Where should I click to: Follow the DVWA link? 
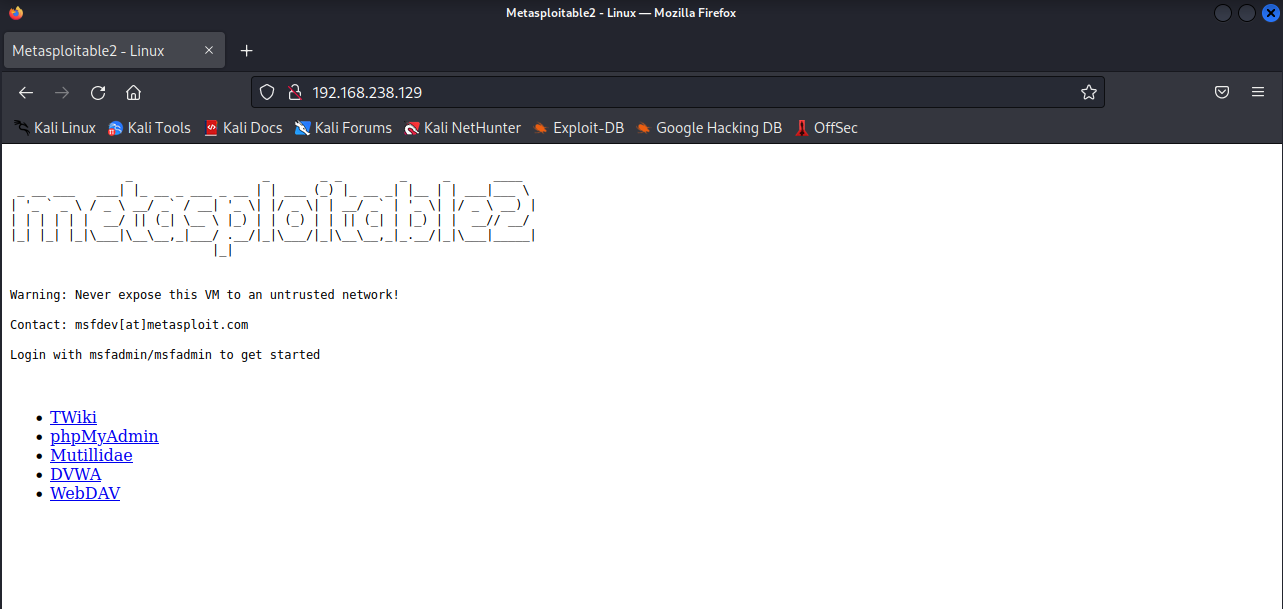(x=76, y=475)
